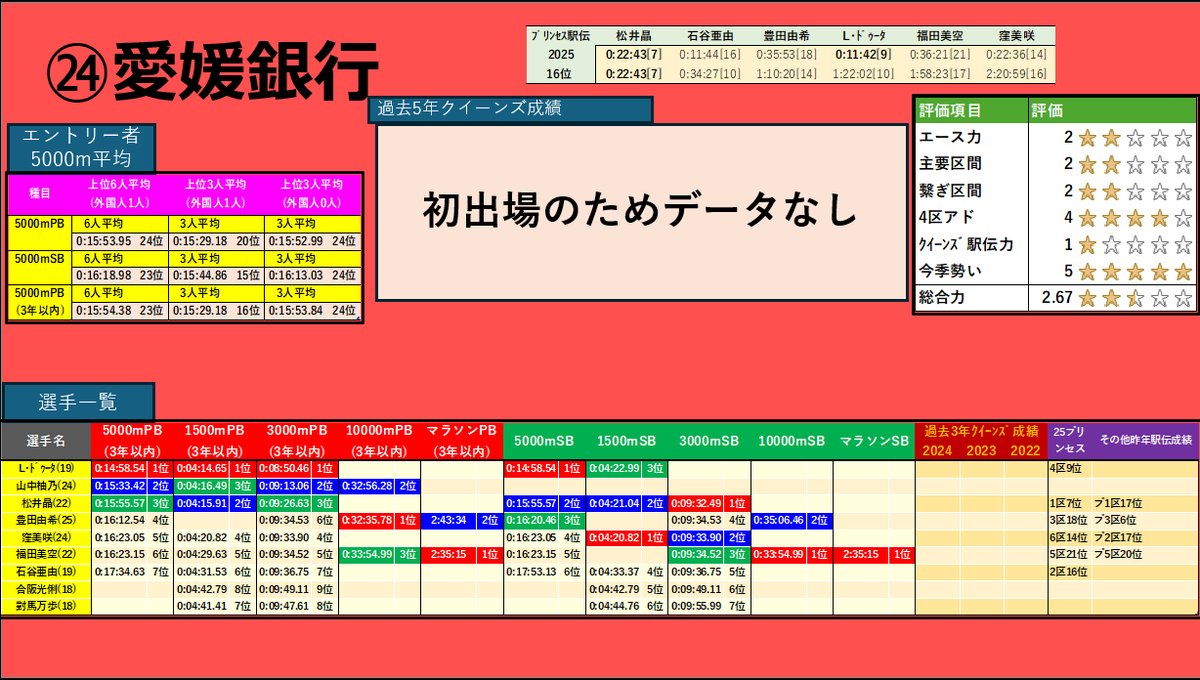The width and height of the screenshot is (1200, 680).
Task: Click the 5000mPB column header
Action: (132, 441)
